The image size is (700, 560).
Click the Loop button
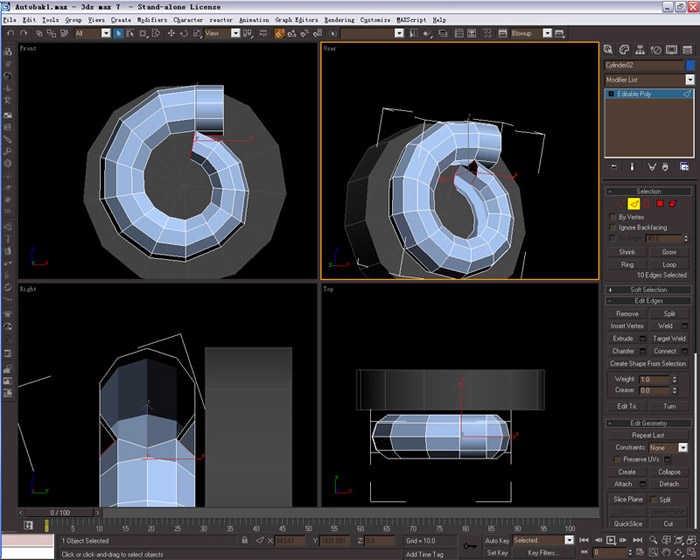point(669,265)
